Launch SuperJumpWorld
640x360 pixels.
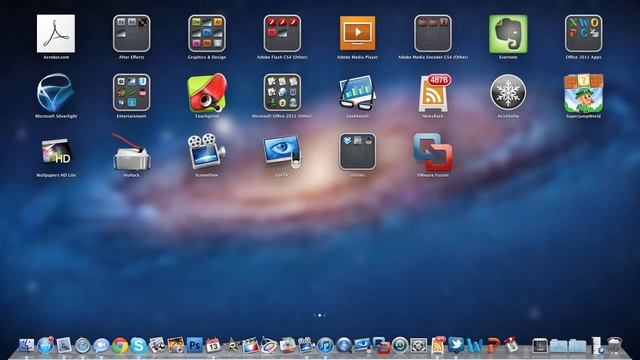584,93
